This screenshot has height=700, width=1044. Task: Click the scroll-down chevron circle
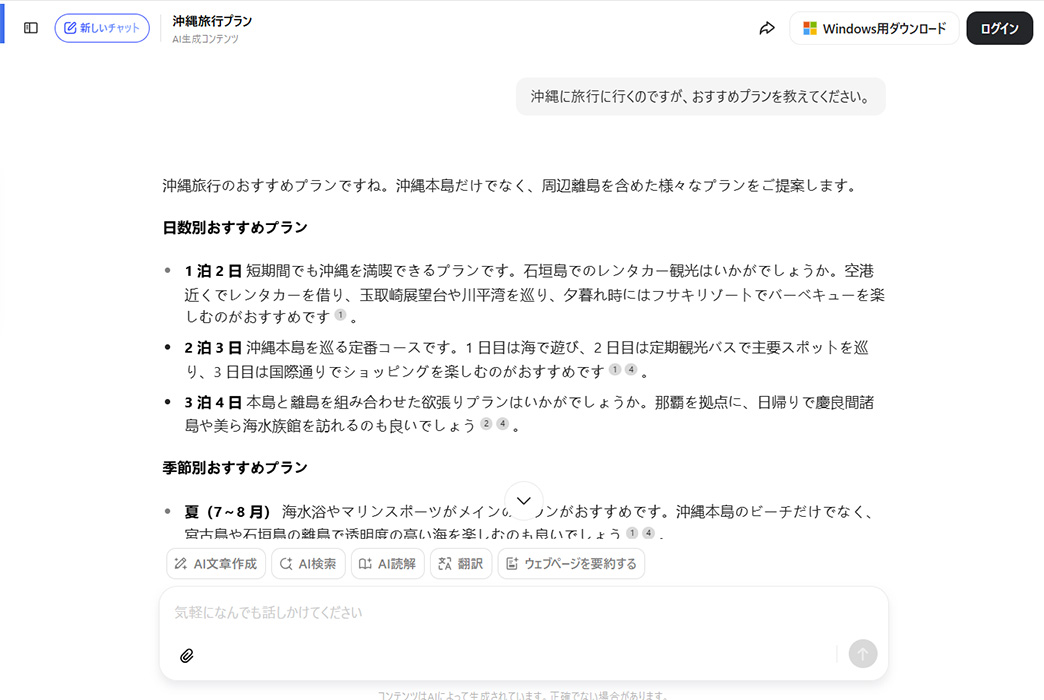click(524, 501)
